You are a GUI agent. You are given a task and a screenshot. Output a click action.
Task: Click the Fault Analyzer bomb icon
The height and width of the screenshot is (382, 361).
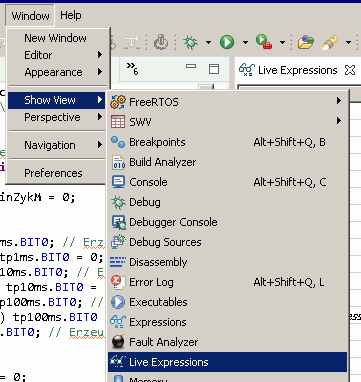118,342
